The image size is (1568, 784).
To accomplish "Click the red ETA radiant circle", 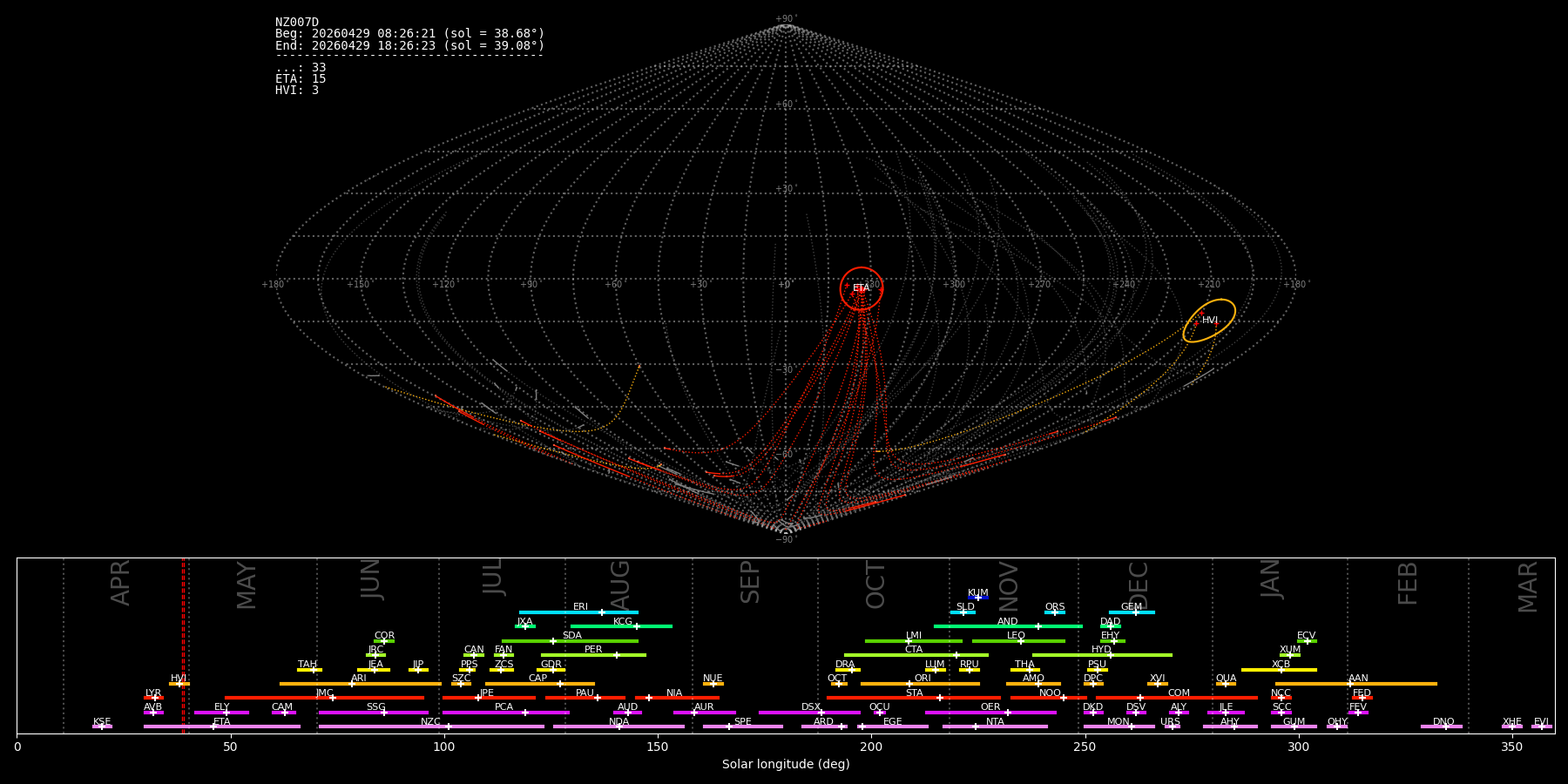I will tap(862, 288).
